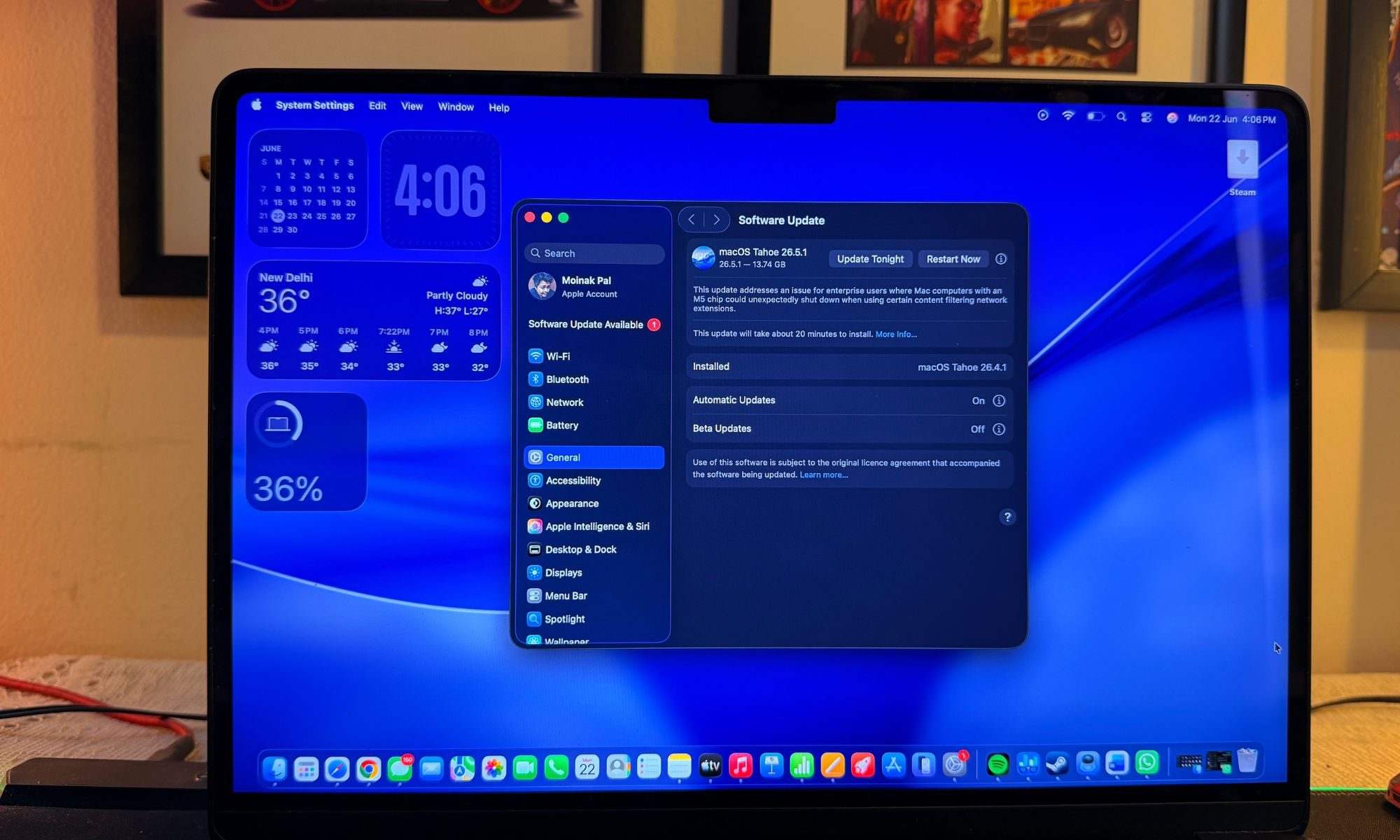Open the Learn more… licence link

click(824, 475)
